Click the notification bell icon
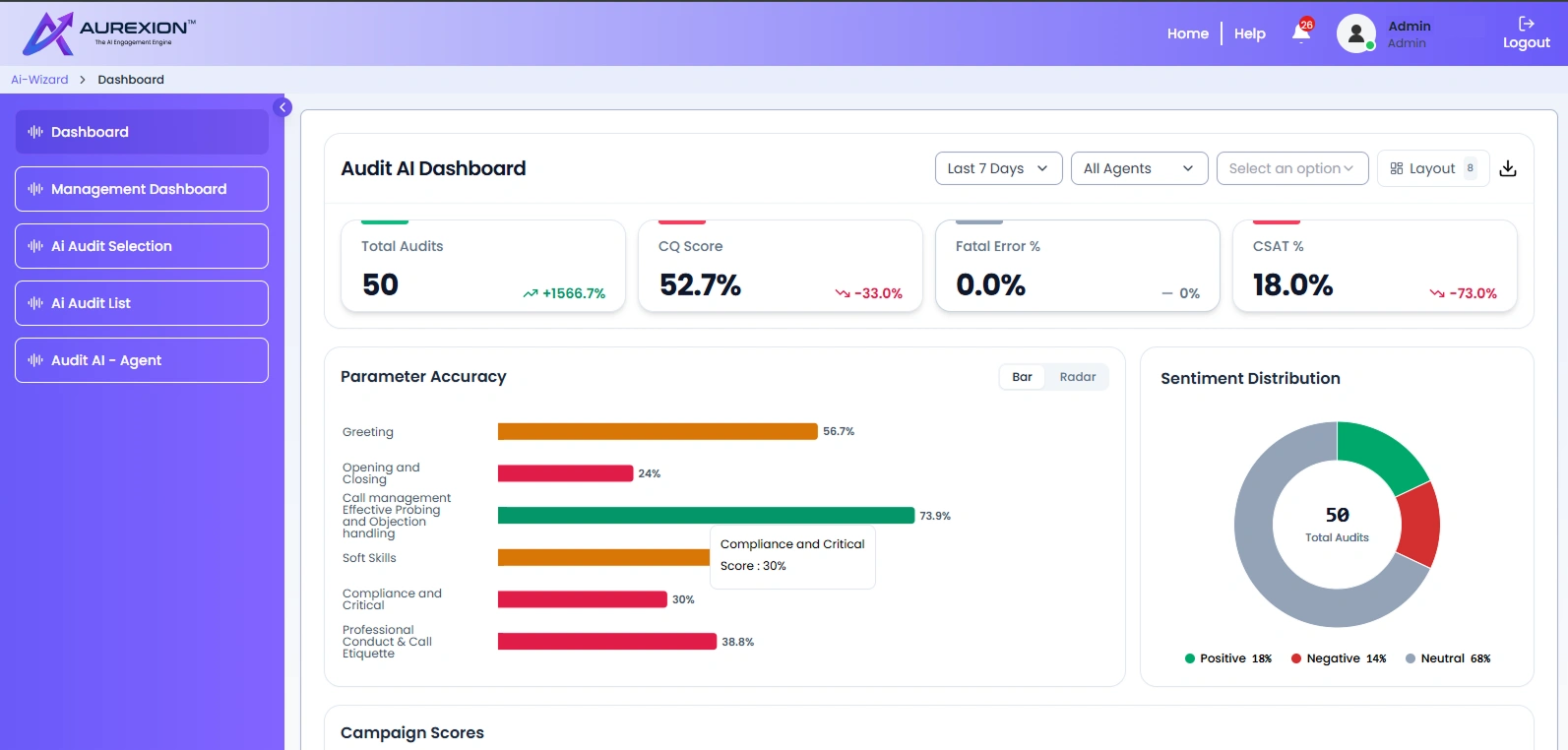This screenshot has width=1568, height=750. click(1301, 32)
